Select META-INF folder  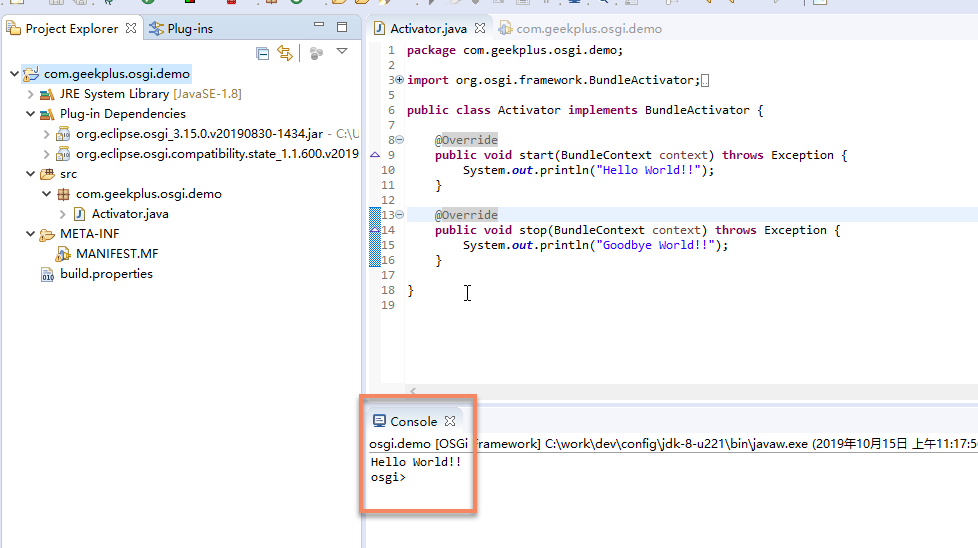[89, 234]
